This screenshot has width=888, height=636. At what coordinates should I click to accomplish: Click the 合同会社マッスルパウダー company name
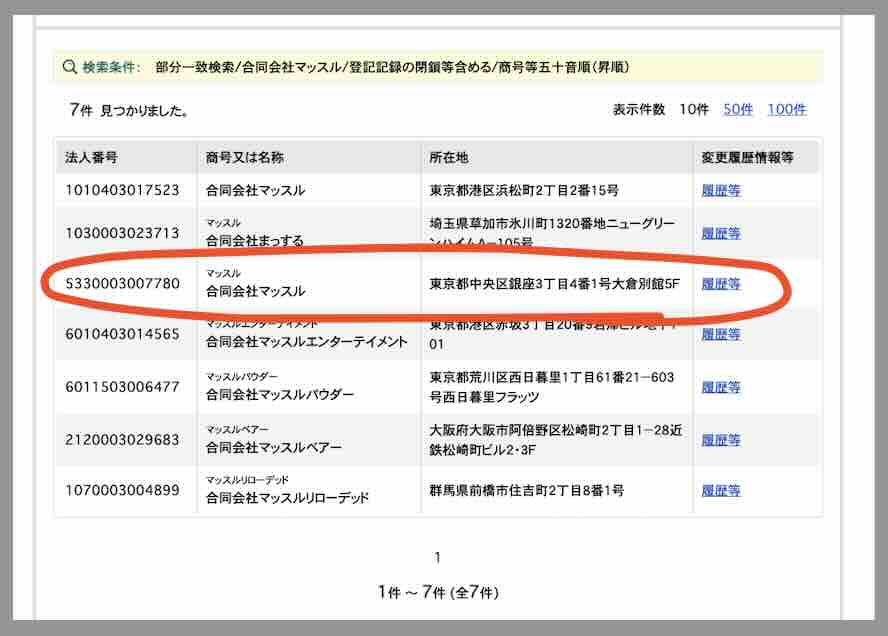coord(280,395)
